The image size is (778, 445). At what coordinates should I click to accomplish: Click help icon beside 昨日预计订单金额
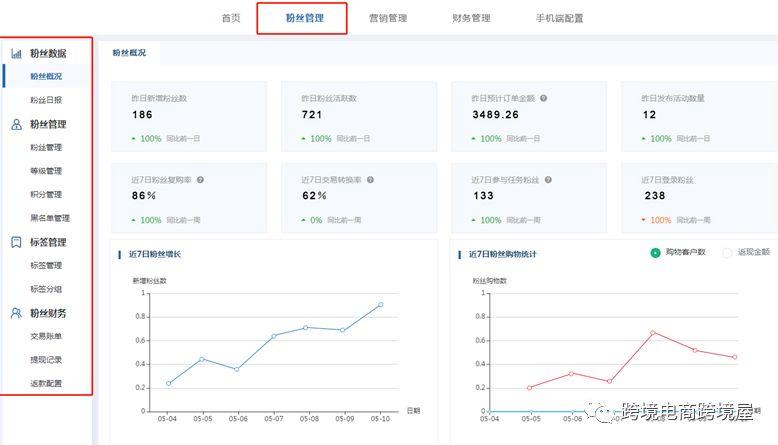[544, 98]
